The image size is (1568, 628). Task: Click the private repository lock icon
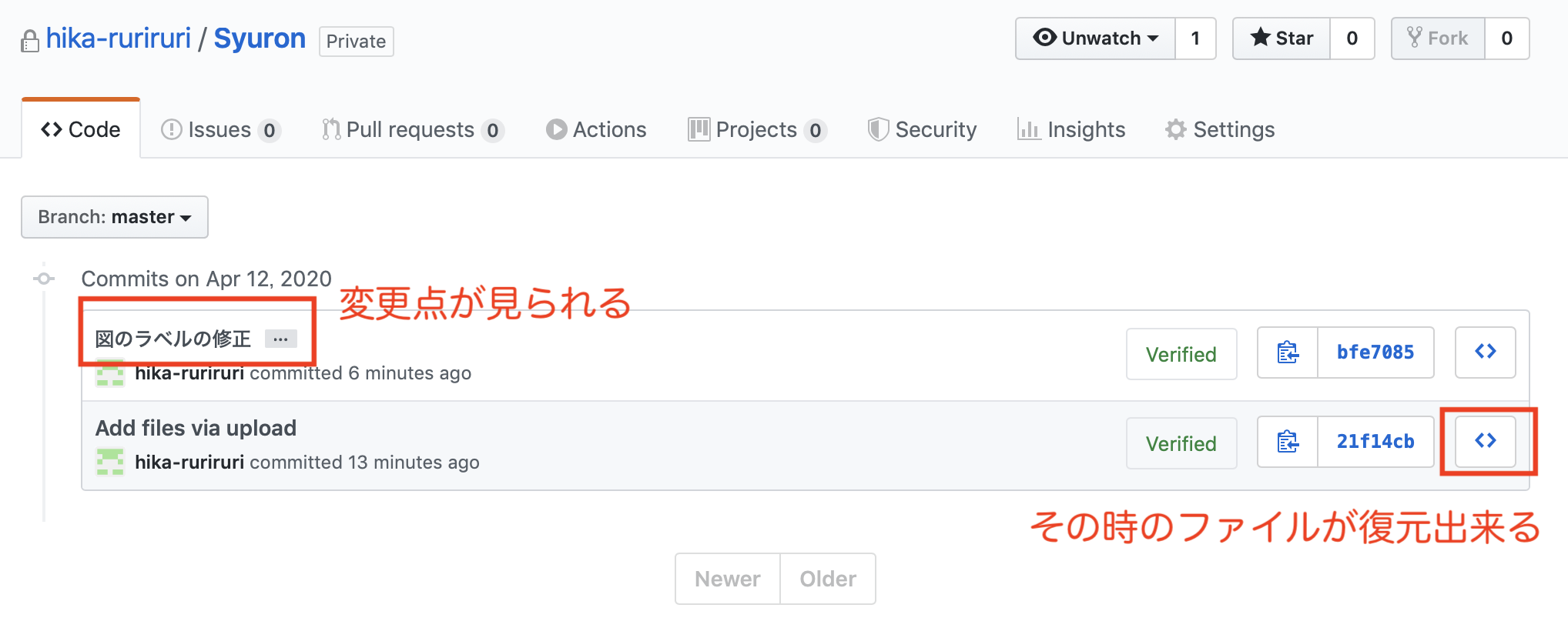click(30, 41)
